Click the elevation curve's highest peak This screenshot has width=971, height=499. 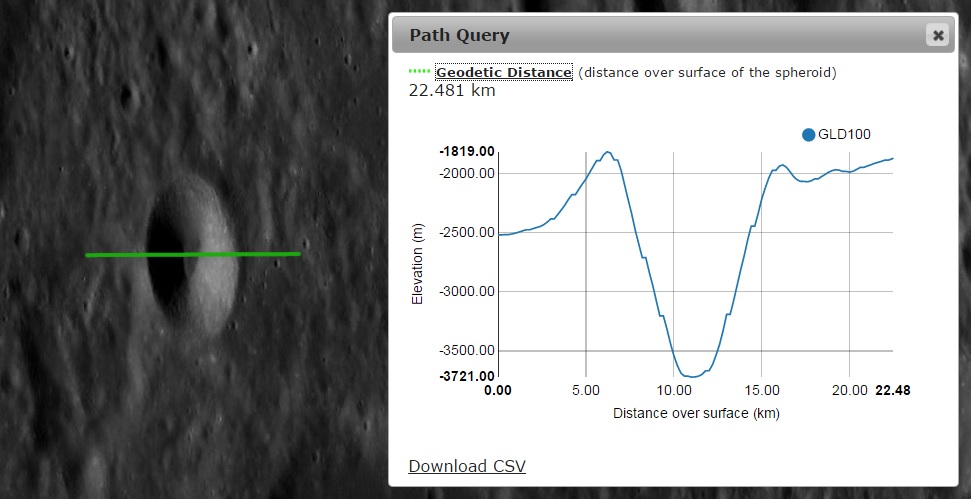click(x=607, y=152)
